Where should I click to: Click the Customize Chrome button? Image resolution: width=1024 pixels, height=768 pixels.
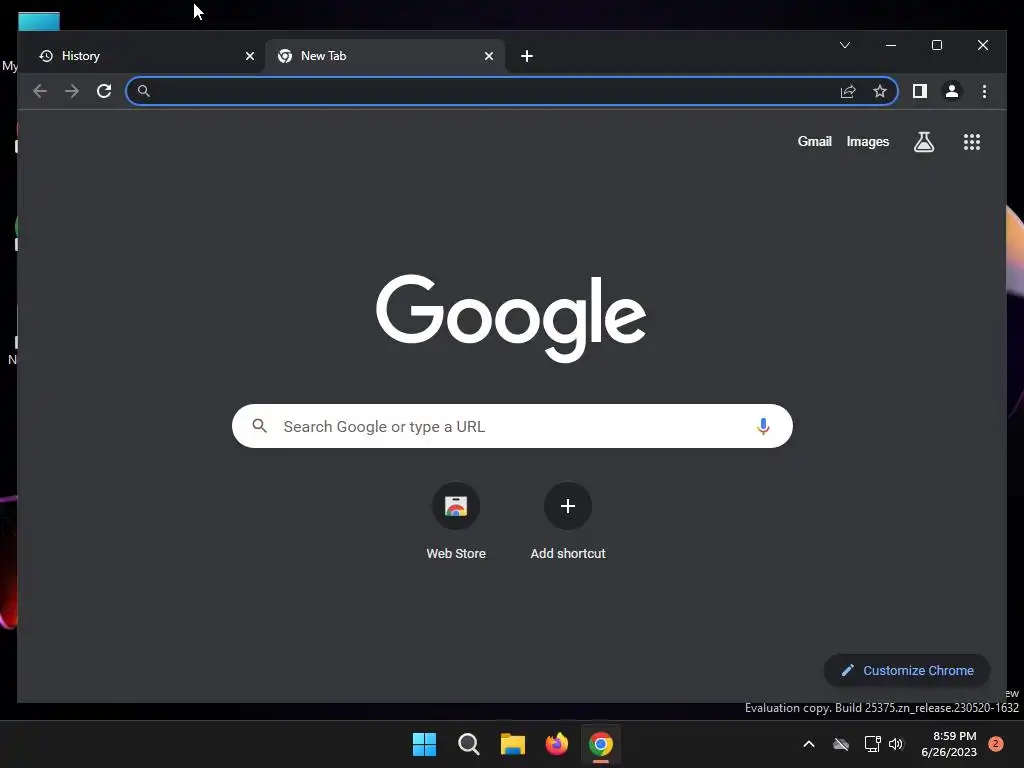coord(907,671)
